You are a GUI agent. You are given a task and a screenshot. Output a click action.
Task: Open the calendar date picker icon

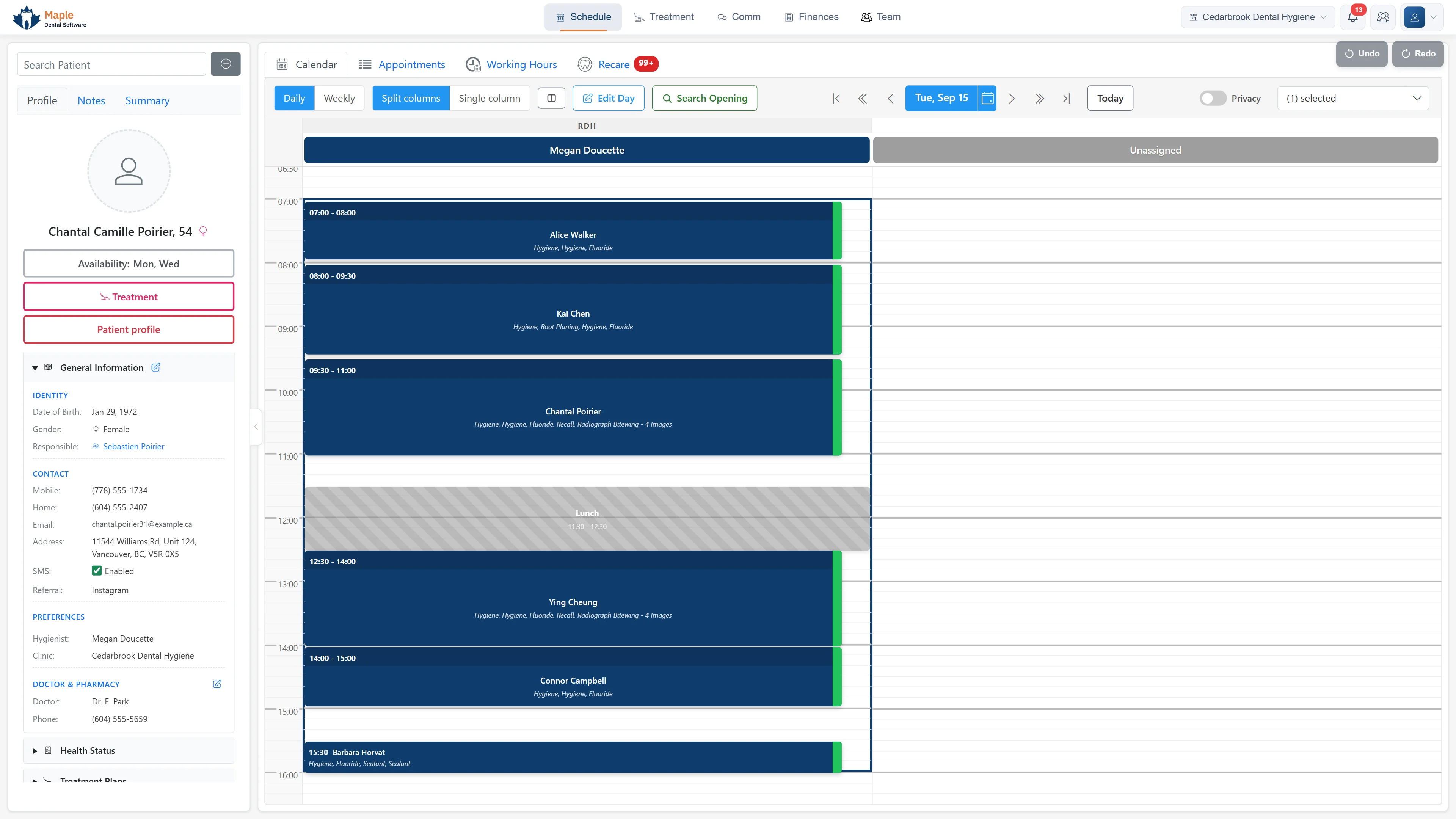coord(987,98)
